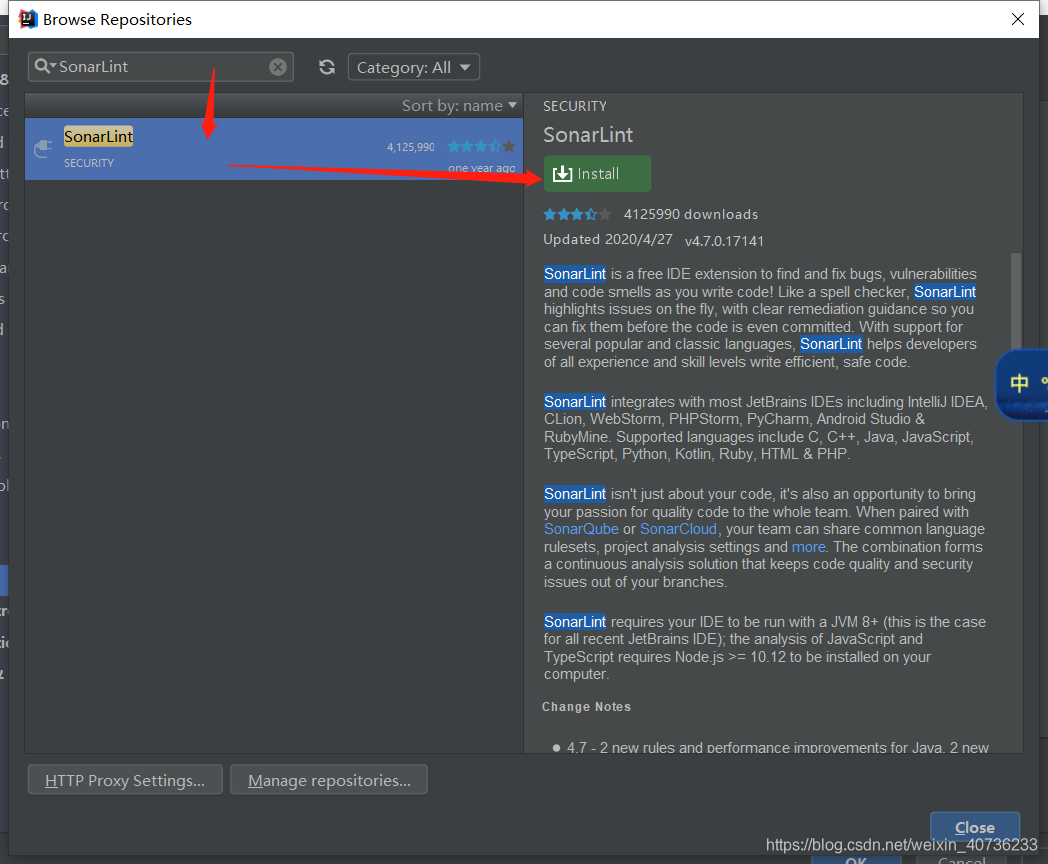Click the SECURITY label in the SonarLint row
1048x864 pixels.
coord(89,163)
